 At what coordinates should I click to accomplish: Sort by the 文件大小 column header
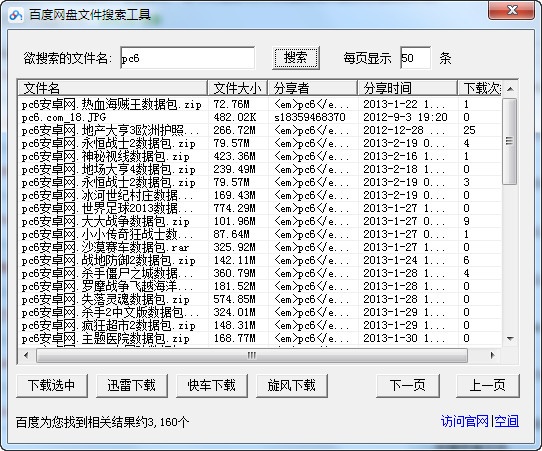click(237, 88)
